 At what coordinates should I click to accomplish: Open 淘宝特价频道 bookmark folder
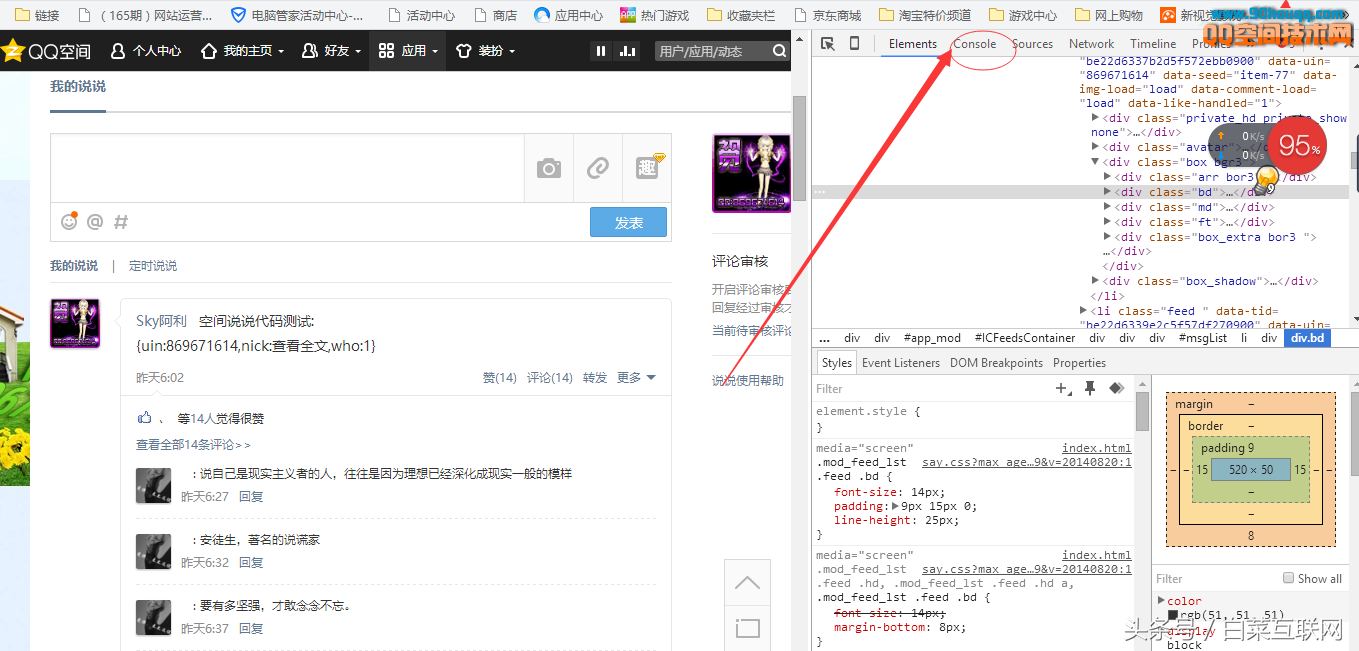(x=925, y=15)
